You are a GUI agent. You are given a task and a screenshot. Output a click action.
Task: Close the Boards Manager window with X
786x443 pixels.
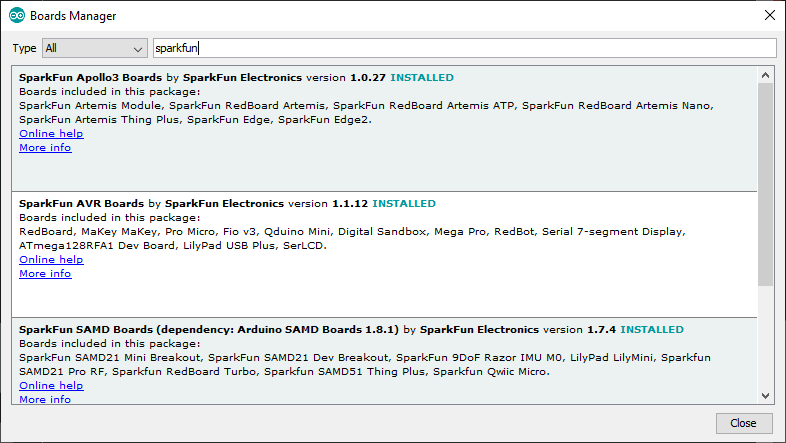click(x=769, y=16)
